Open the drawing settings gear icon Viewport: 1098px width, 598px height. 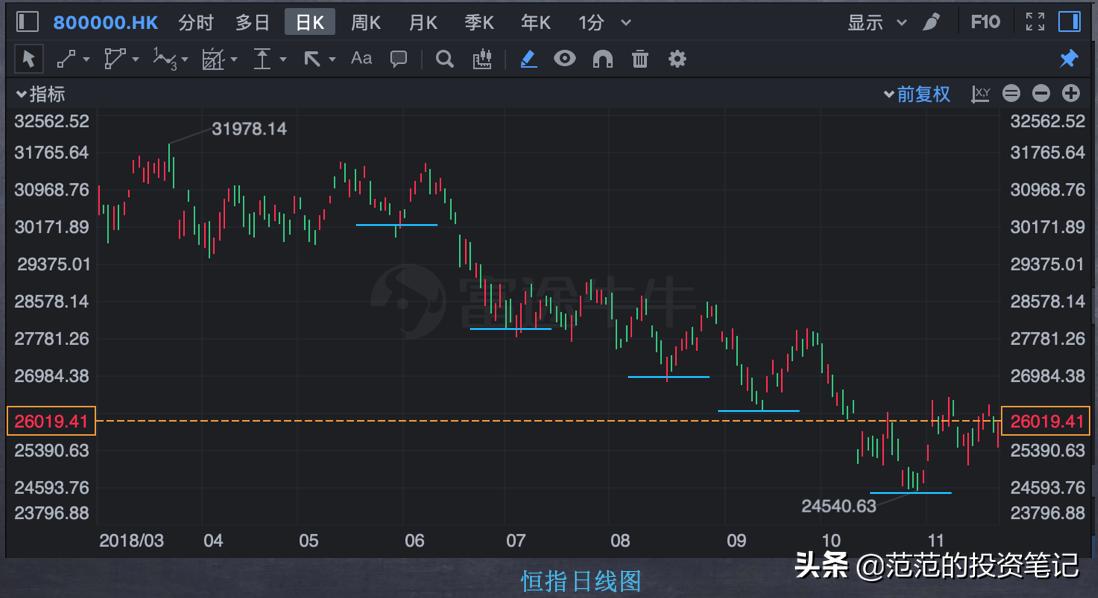click(677, 59)
